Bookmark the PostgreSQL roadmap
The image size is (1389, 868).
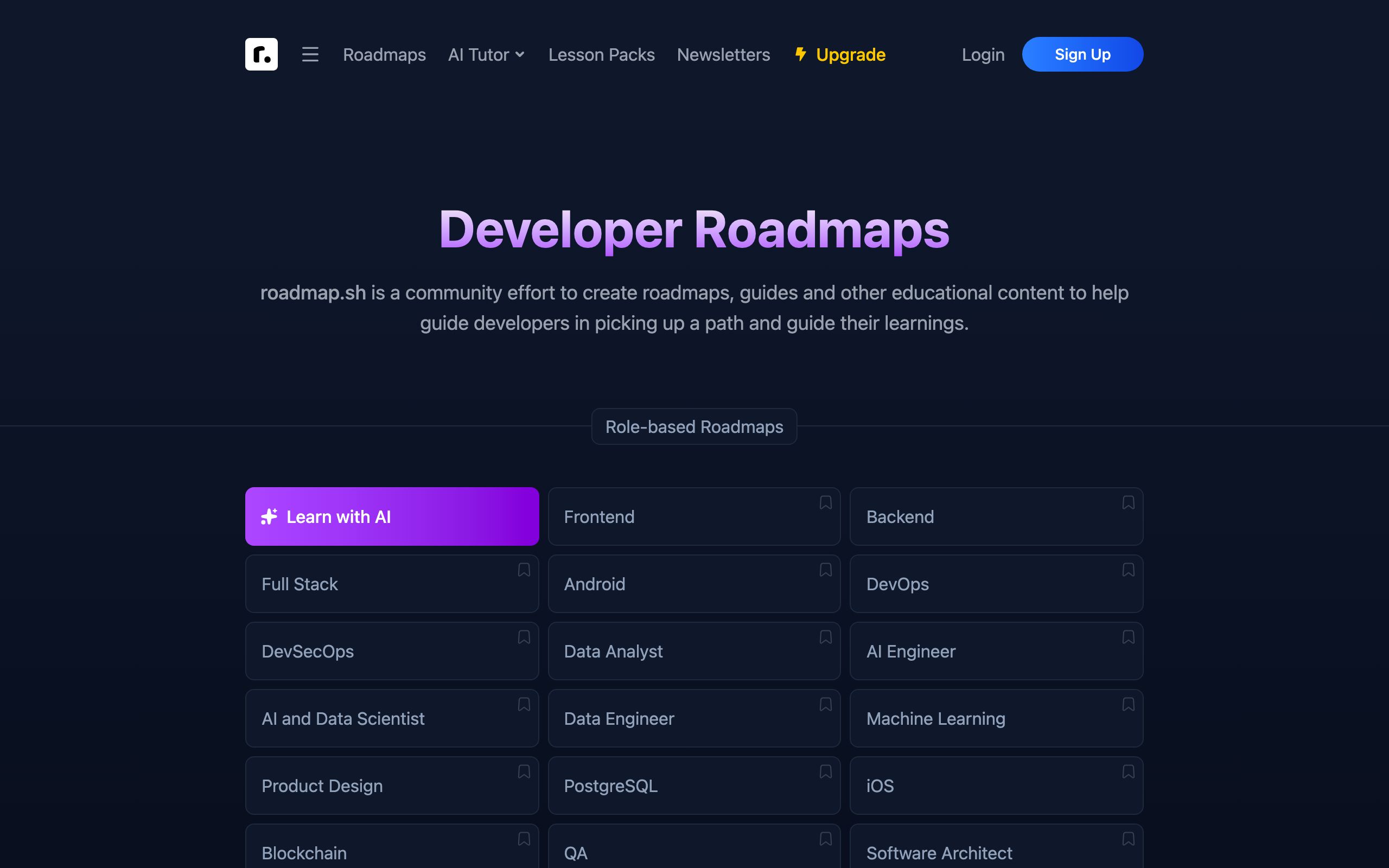tap(825, 771)
